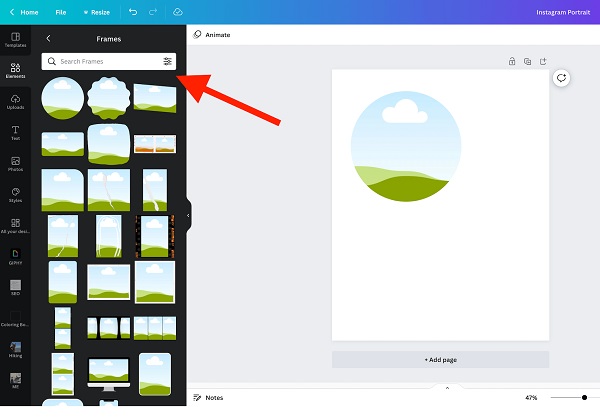Click the comment bubble button beside the canvas
Image resolution: width=600 pixels, height=417 pixels.
(x=561, y=78)
